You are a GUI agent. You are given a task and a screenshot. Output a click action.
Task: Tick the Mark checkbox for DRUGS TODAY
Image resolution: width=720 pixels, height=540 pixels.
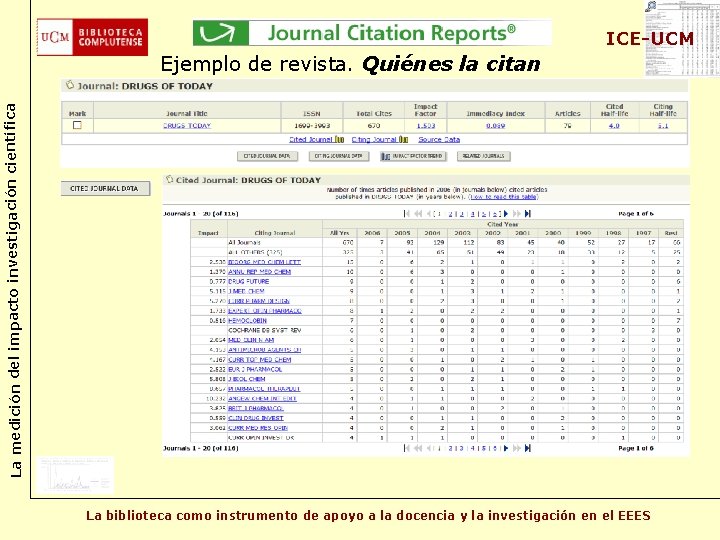(77, 125)
